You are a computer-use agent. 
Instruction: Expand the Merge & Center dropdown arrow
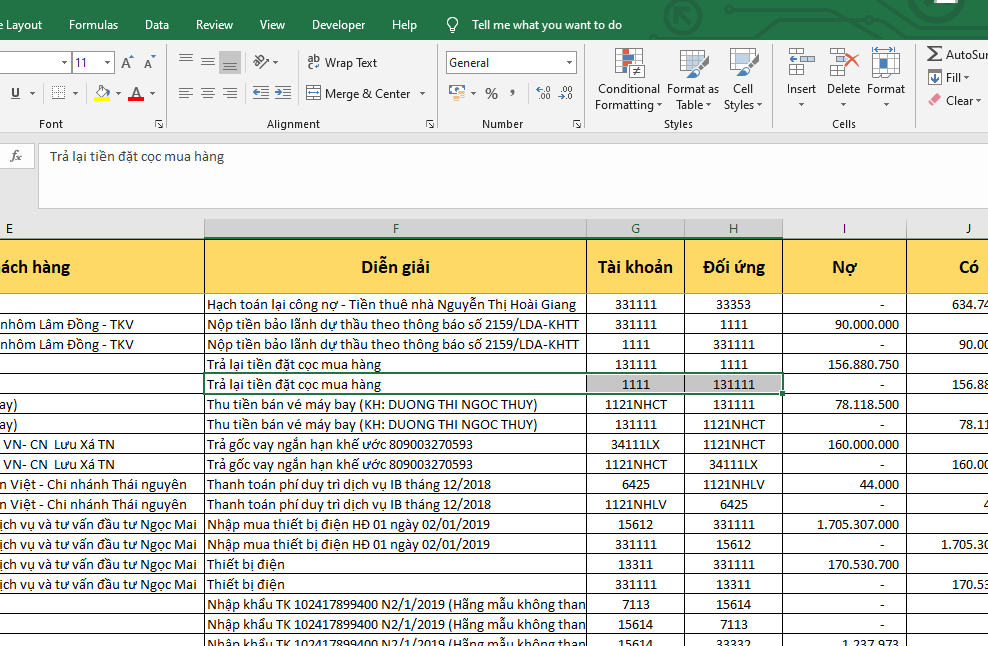point(423,94)
